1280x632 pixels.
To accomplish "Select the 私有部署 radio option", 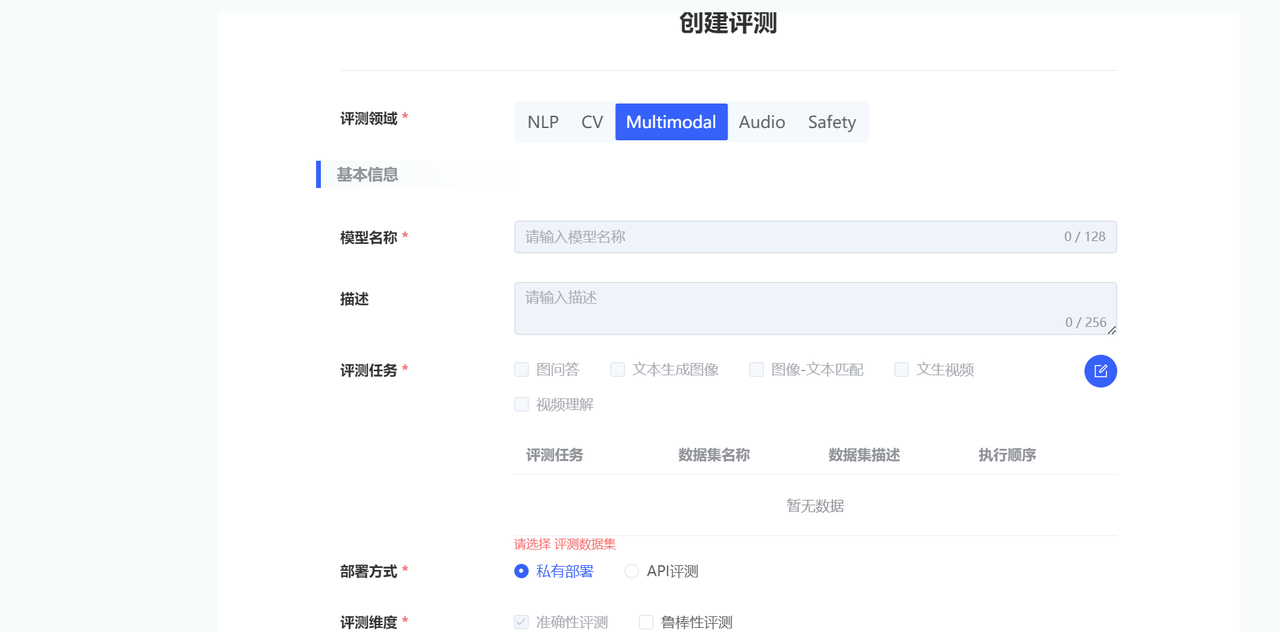I will pos(522,572).
